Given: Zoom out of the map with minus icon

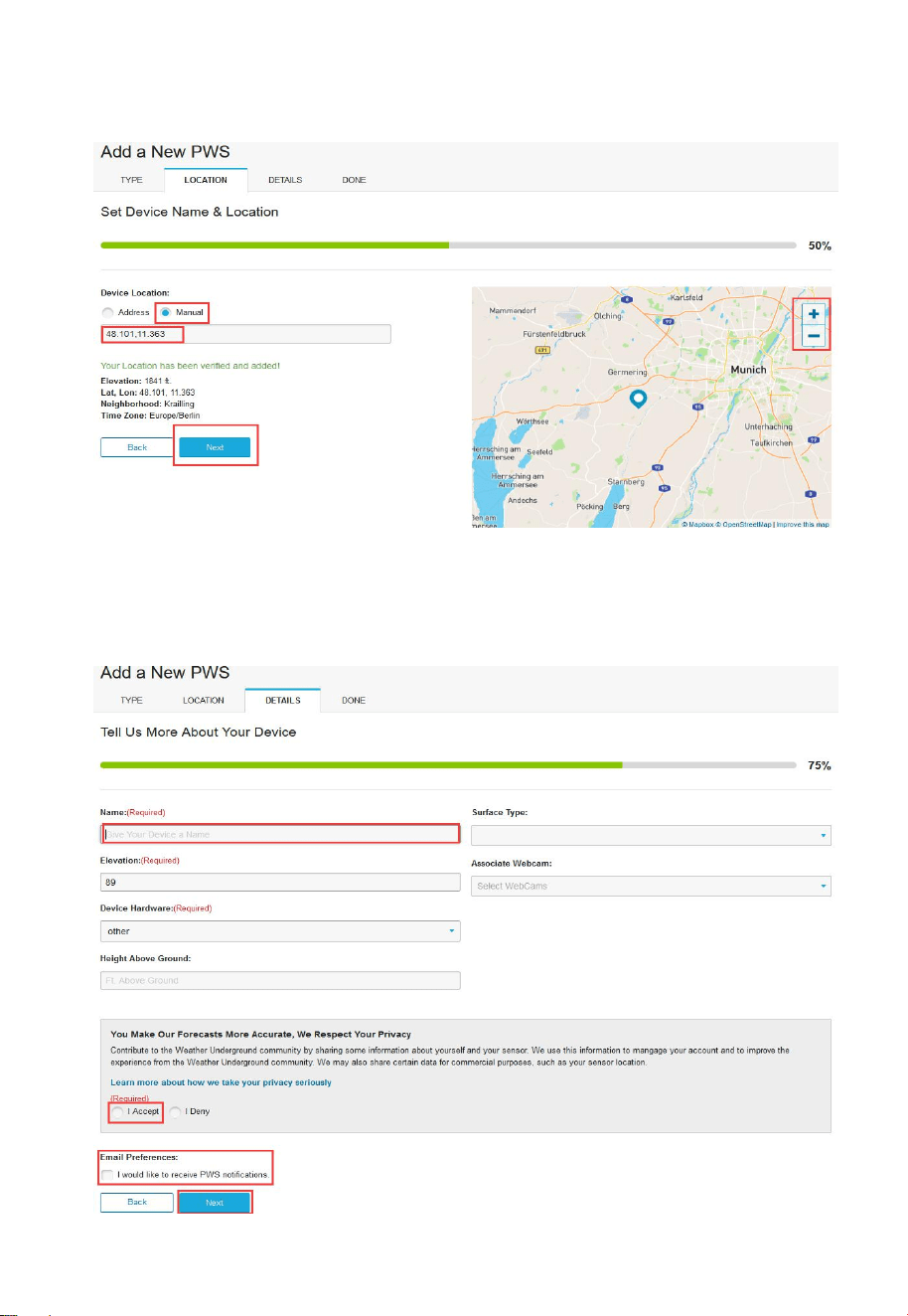Looking at the screenshot, I should (814, 336).
